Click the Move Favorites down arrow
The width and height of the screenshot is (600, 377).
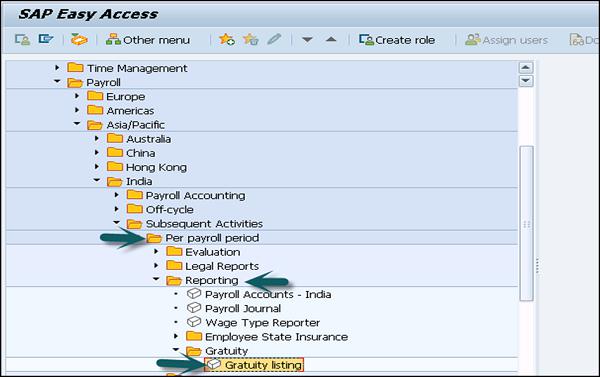pyautogui.click(x=307, y=40)
